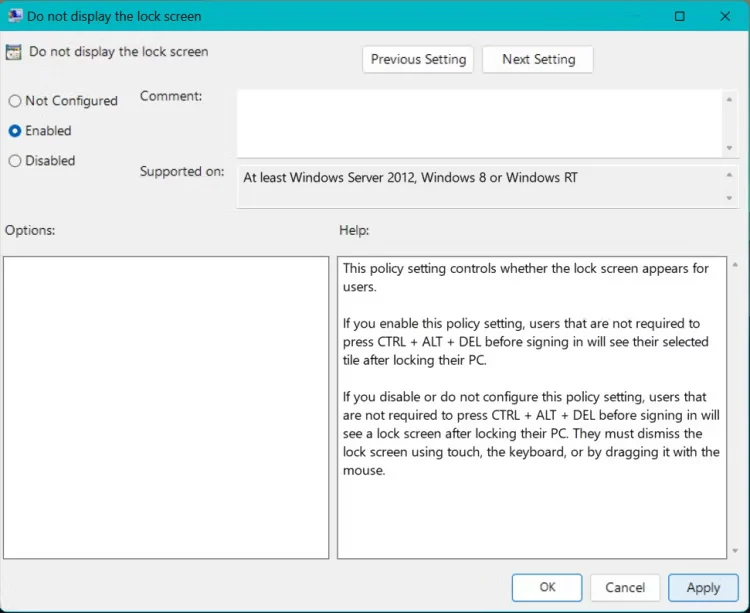Apply the policy changes
The width and height of the screenshot is (750, 613).
(x=703, y=588)
